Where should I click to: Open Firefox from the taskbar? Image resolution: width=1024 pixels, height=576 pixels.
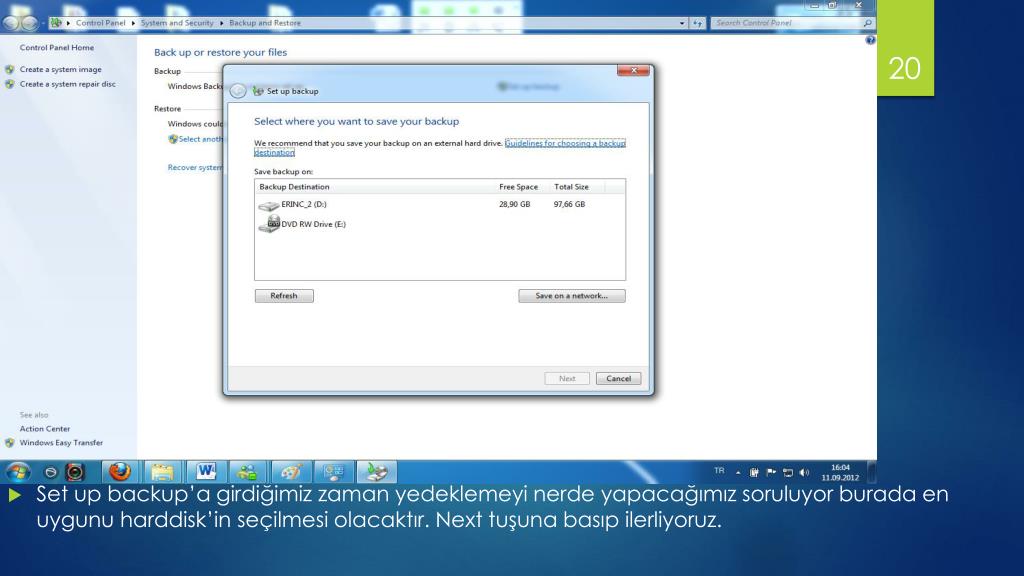coord(120,472)
